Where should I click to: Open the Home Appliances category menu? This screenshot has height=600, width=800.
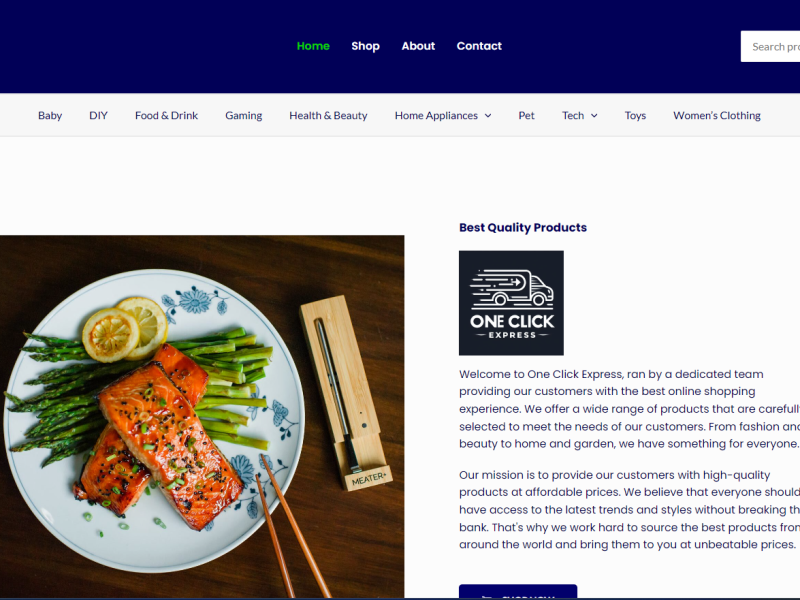pos(436,115)
